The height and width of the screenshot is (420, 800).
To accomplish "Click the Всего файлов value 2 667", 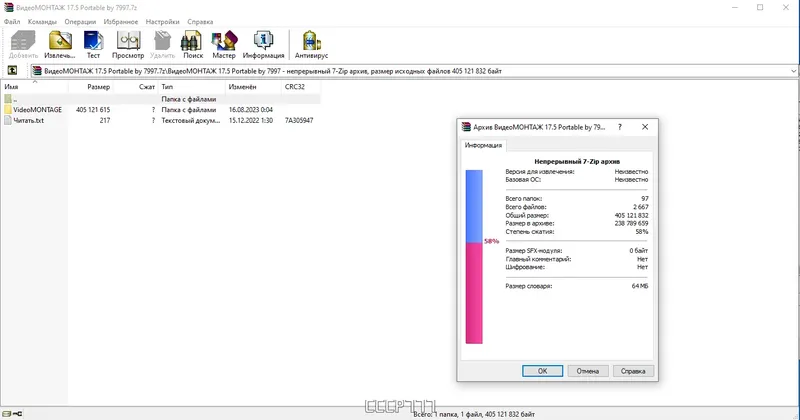I will pos(641,207).
